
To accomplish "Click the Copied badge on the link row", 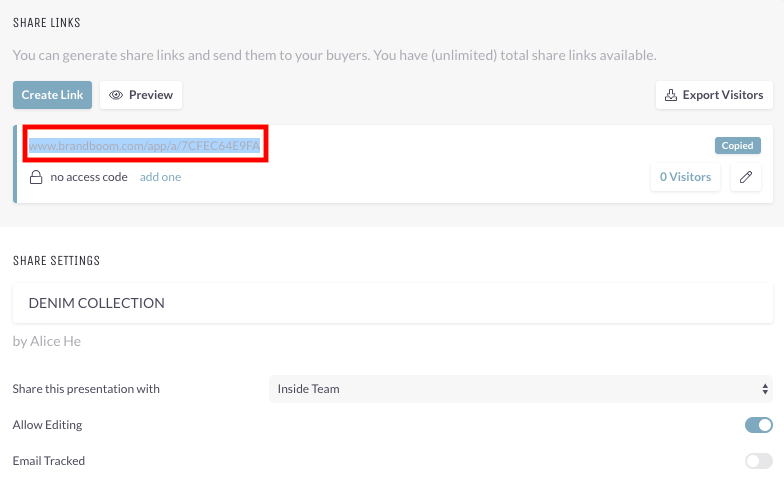I will point(738,146).
